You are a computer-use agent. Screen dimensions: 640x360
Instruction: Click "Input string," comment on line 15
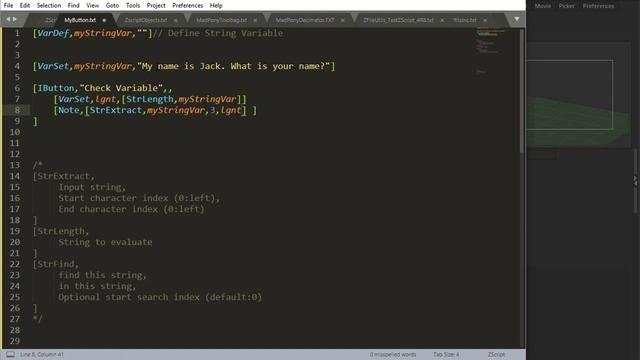(x=92, y=187)
